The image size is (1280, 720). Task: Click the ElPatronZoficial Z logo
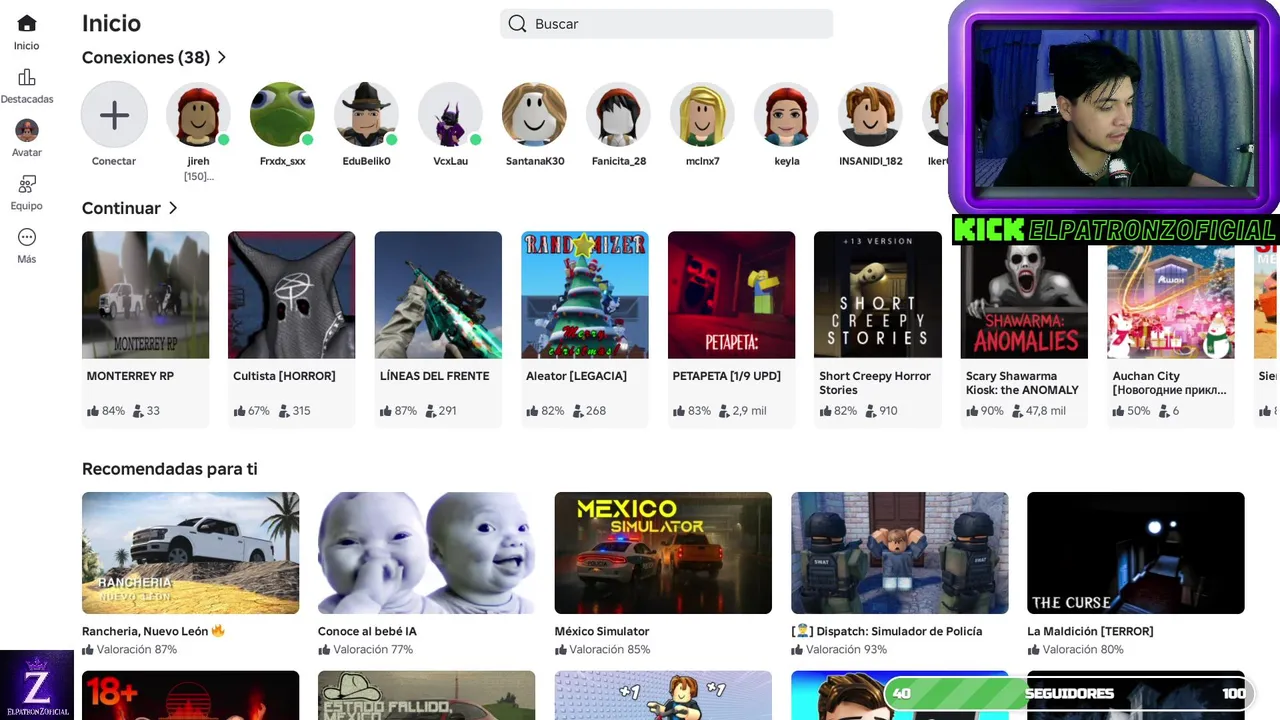[37, 685]
